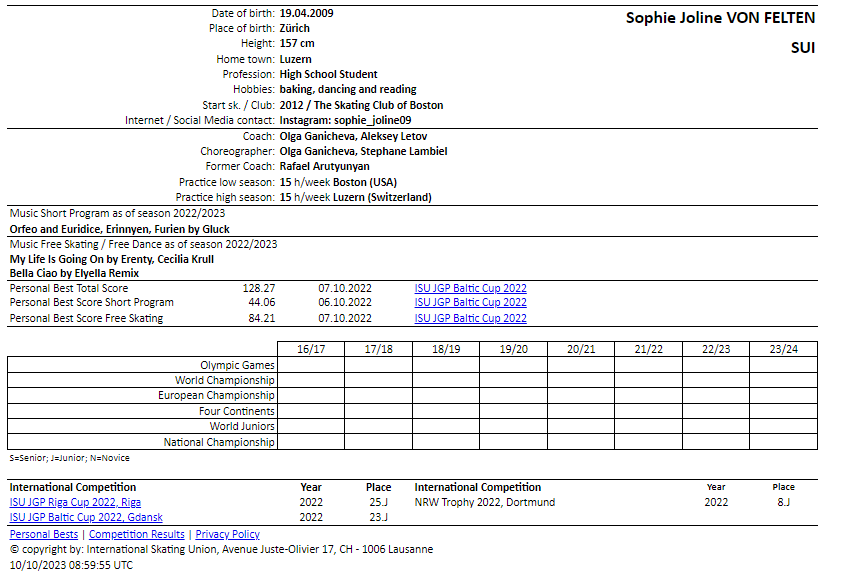Go to Personal Bests page link
852x578 pixels.
tap(44, 535)
